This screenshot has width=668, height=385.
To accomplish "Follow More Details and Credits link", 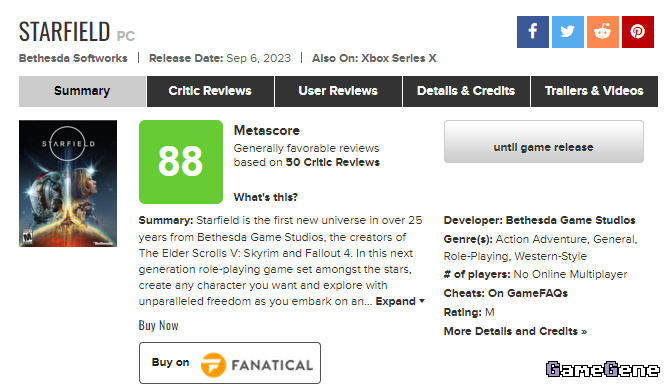I will 515,331.
